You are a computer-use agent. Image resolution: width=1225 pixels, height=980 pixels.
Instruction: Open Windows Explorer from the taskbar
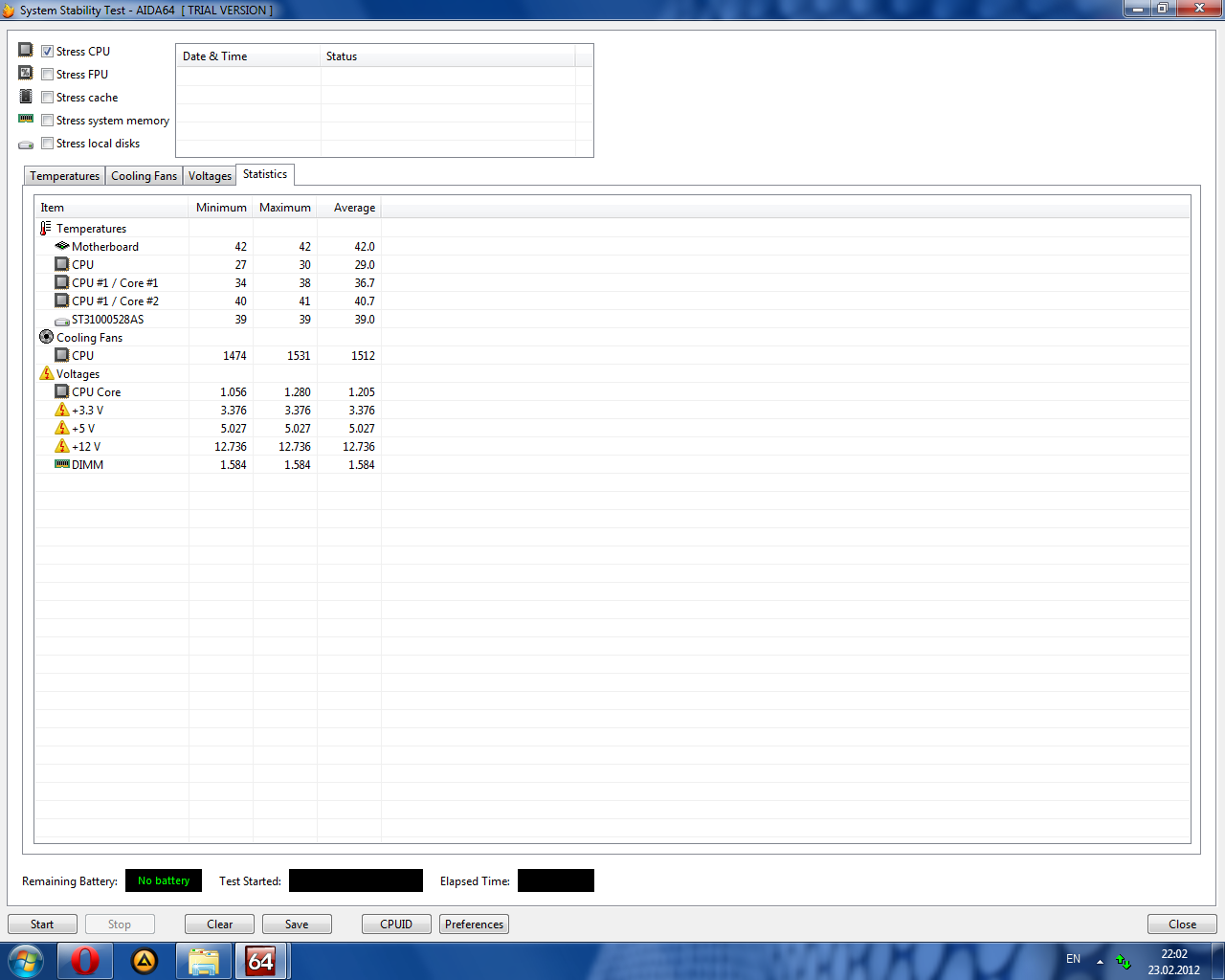click(x=204, y=961)
